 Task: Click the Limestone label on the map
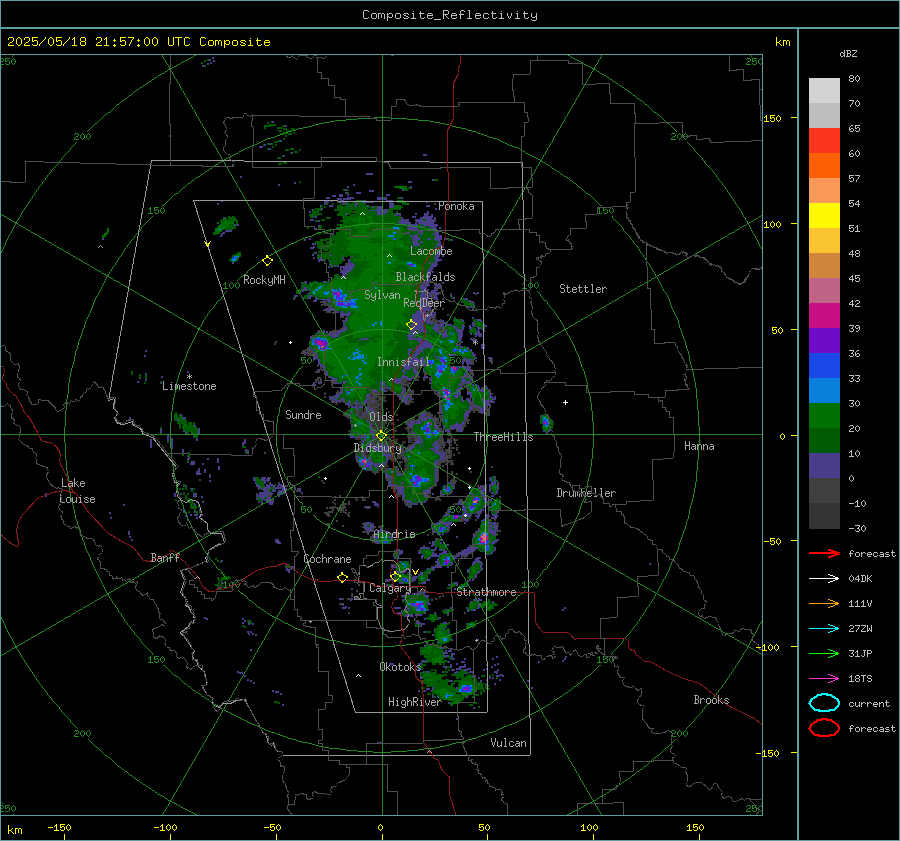pyautogui.click(x=189, y=386)
